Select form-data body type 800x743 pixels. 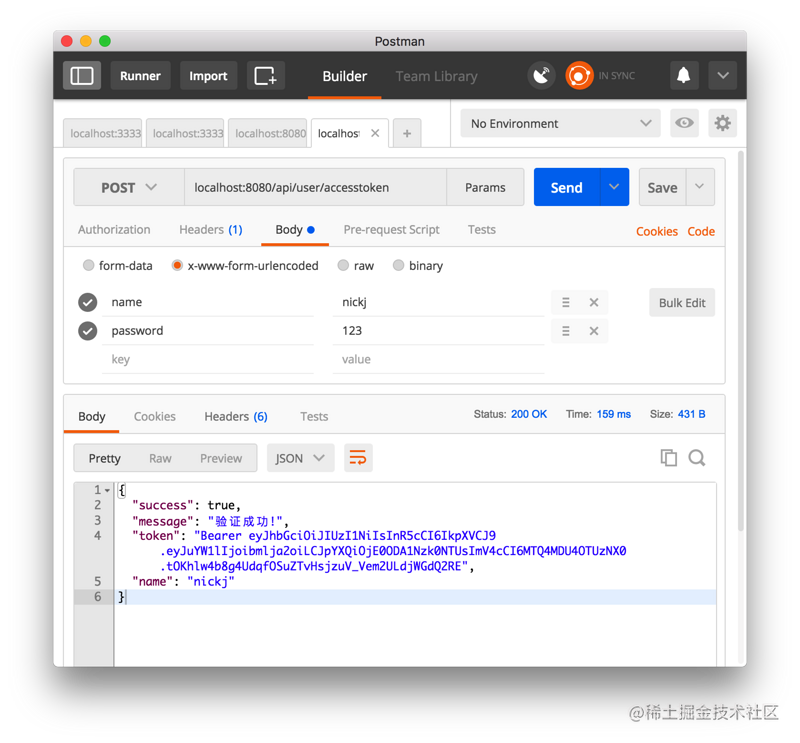88,265
